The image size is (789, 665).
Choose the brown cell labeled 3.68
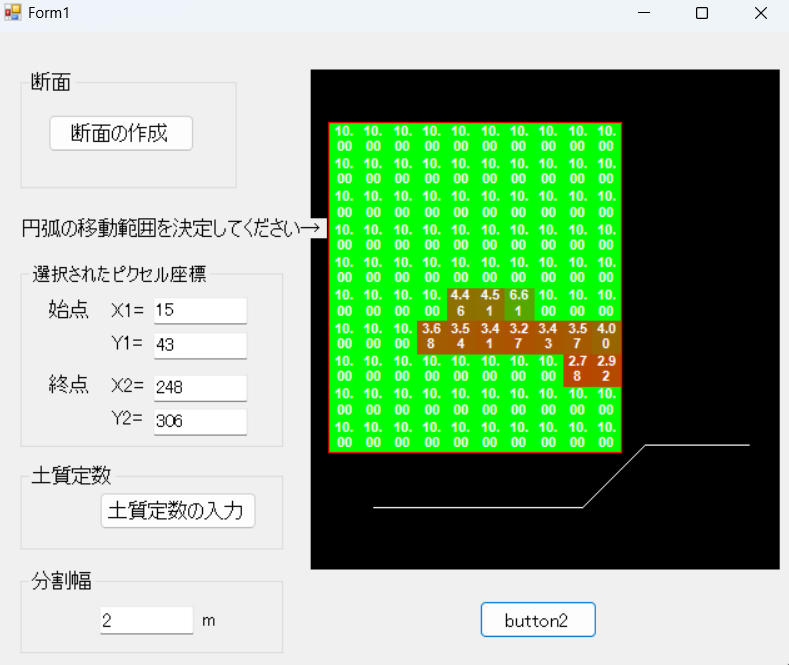(x=431, y=336)
